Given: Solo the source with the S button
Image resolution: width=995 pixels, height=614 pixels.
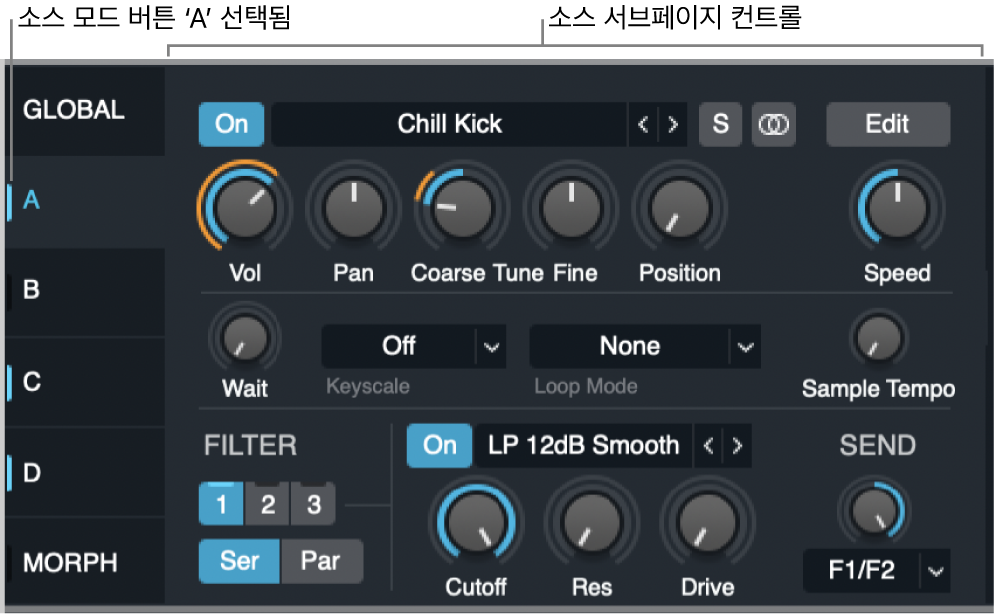Looking at the screenshot, I should [720, 124].
